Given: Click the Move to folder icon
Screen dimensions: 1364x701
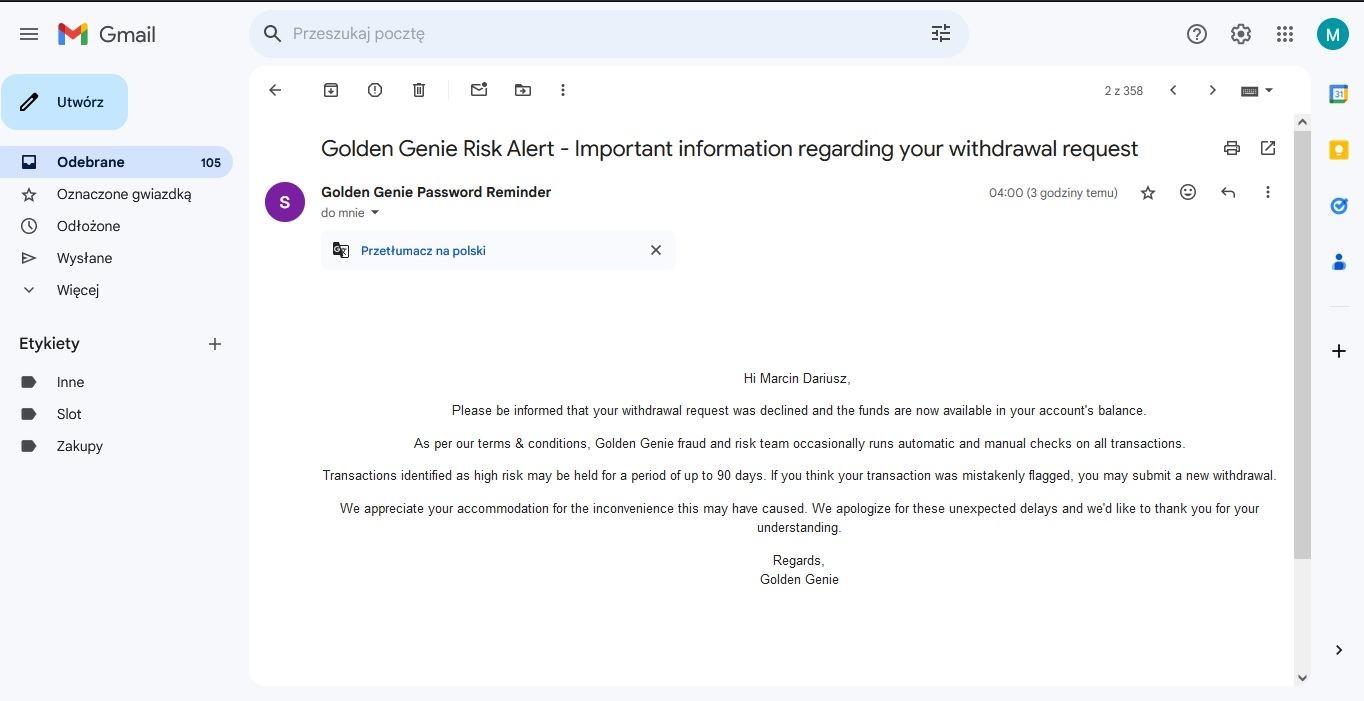Looking at the screenshot, I should (523, 90).
